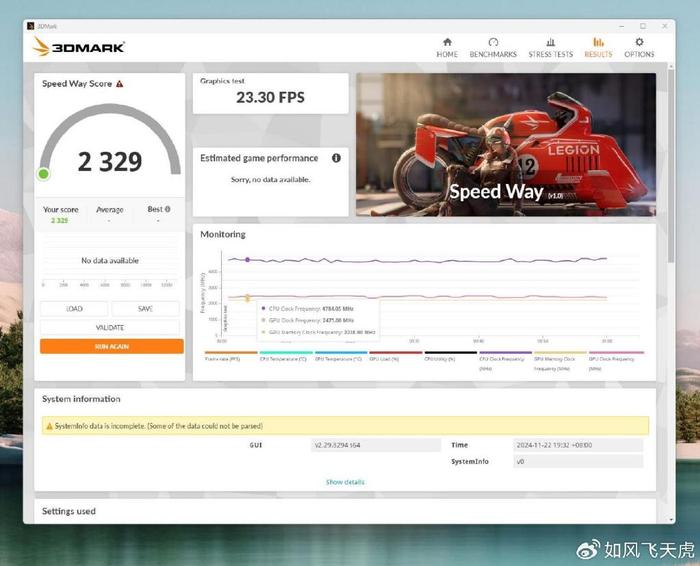Maximize the 3DMark window
The image size is (700, 566).
(643, 26)
